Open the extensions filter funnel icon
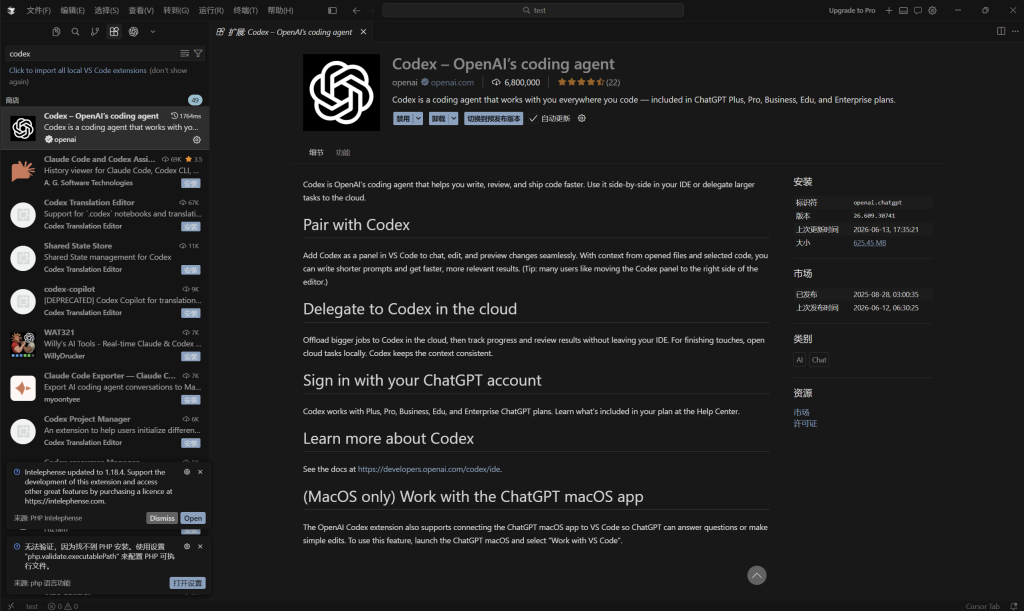The height and width of the screenshot is (611, 1024). 198,54
